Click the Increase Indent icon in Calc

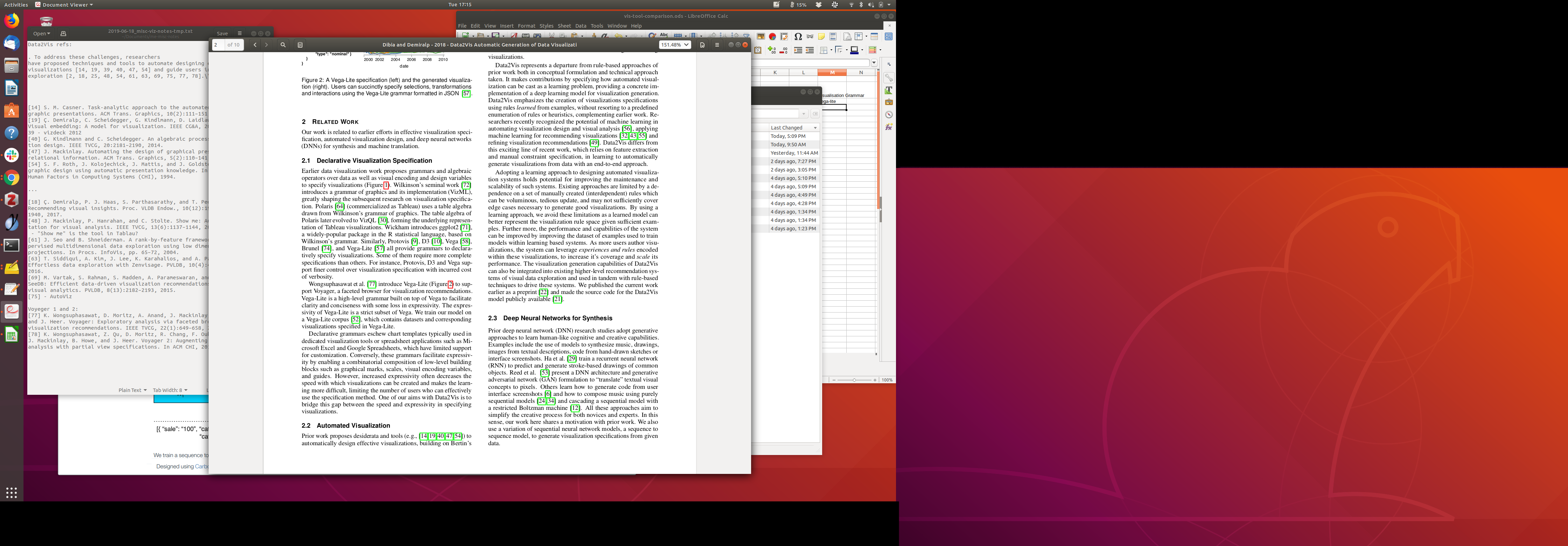798,50
